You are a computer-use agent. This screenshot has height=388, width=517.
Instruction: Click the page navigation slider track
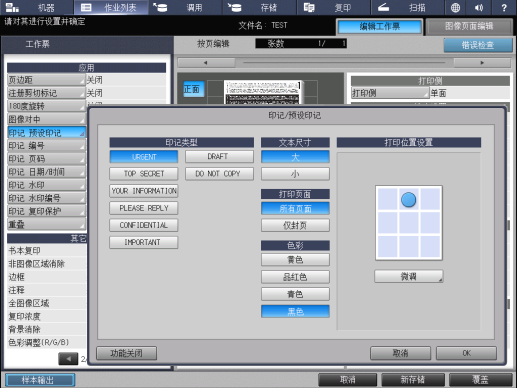(344, 63)
